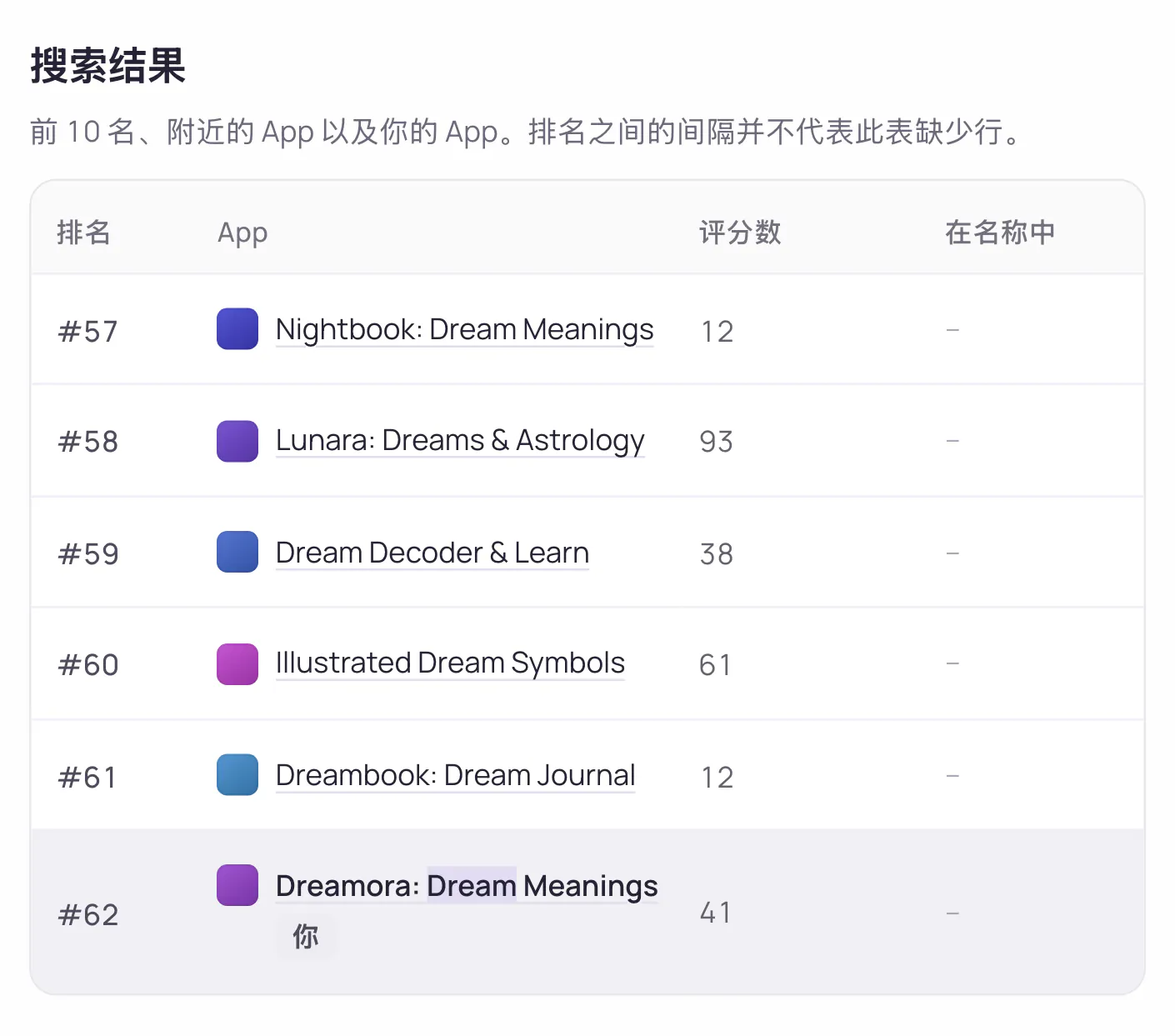
Task: Click rating count 12 in Nightbook row
Action: pyautogui.click(x=717, y=331)
